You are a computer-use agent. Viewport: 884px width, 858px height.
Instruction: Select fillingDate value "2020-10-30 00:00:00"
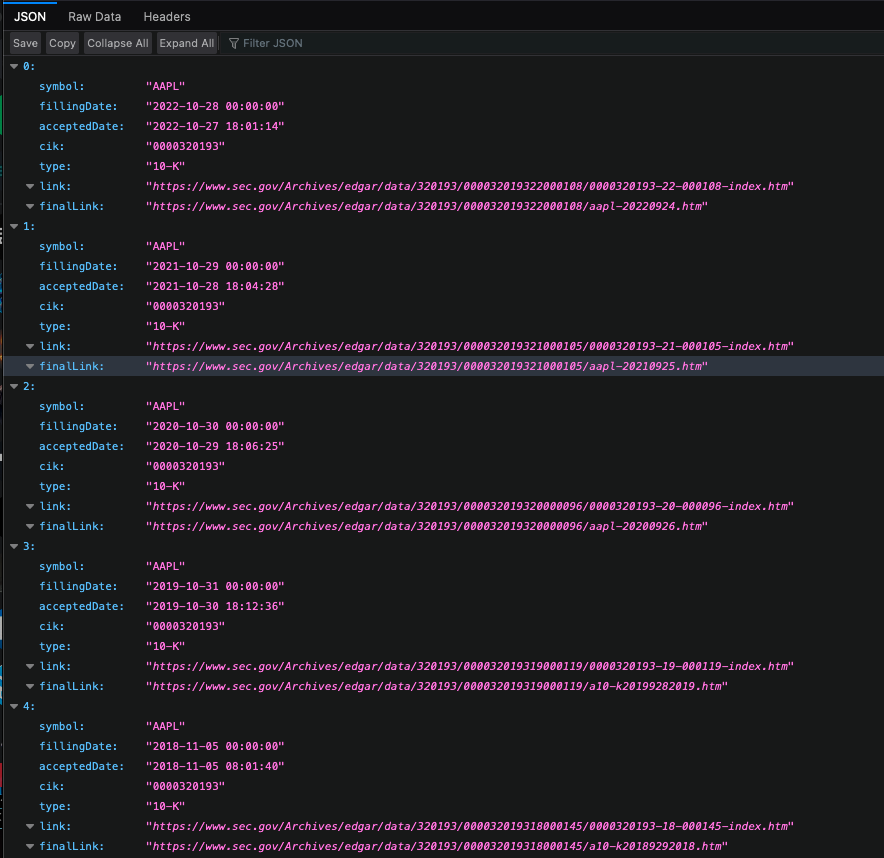click(x=215, y=427)
